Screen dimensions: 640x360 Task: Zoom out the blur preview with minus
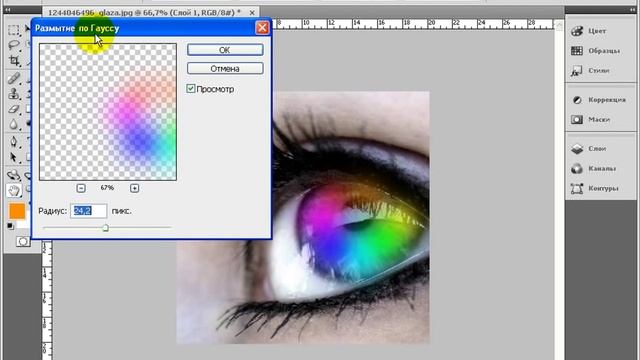pos(81,188)
